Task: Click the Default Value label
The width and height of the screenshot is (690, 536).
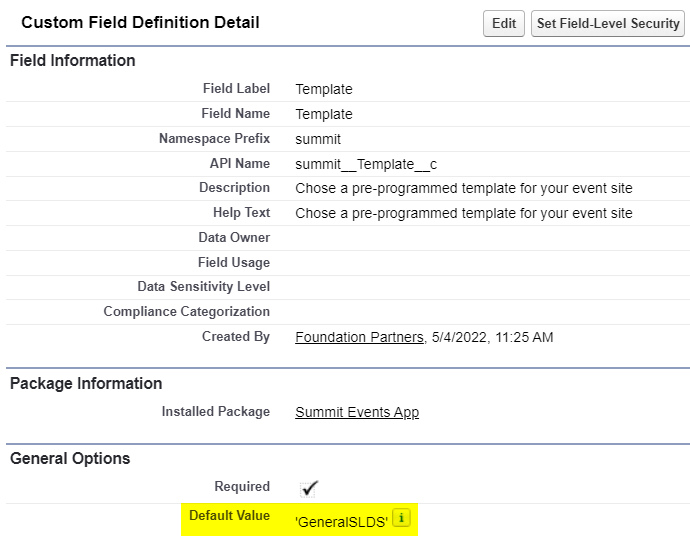Action: click(229, 515)
